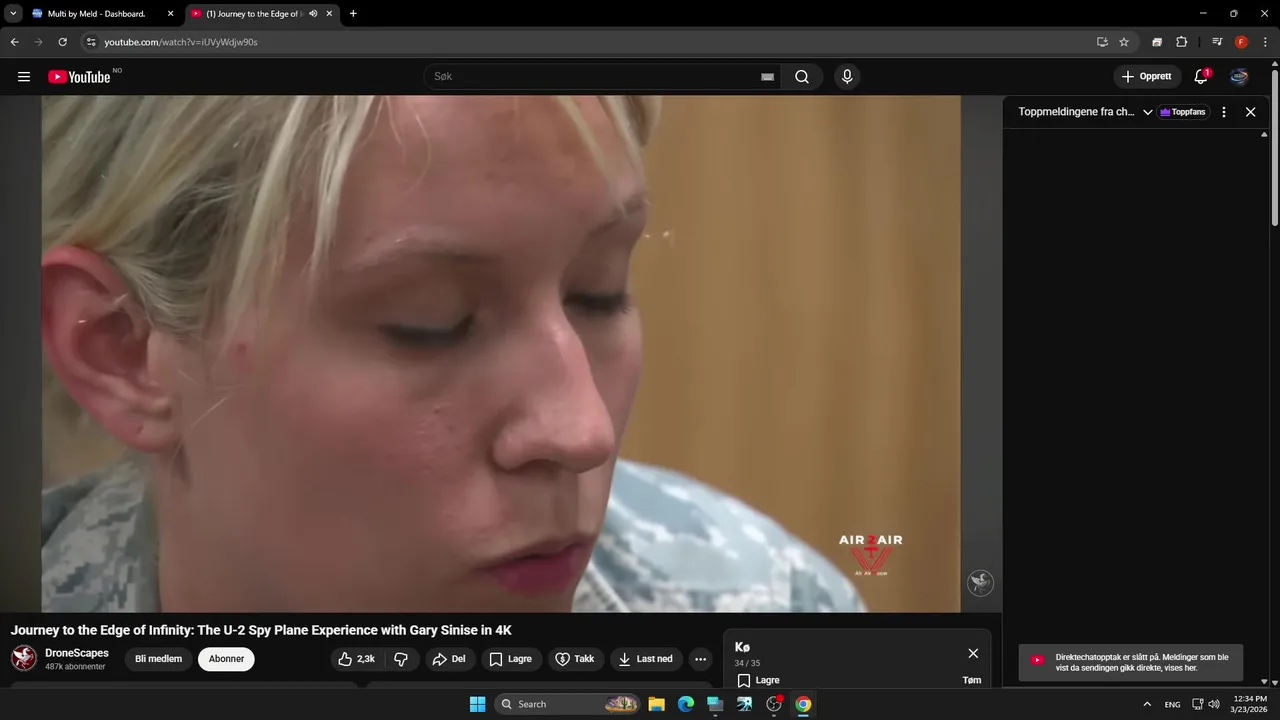Click the Opprett create button
The width and height of the screenshot is (1280, 720).
(1147, 77)
